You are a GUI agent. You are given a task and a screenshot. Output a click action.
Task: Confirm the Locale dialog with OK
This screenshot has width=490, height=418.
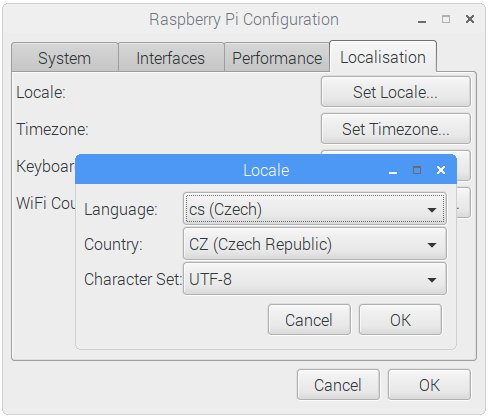(400, 320)
